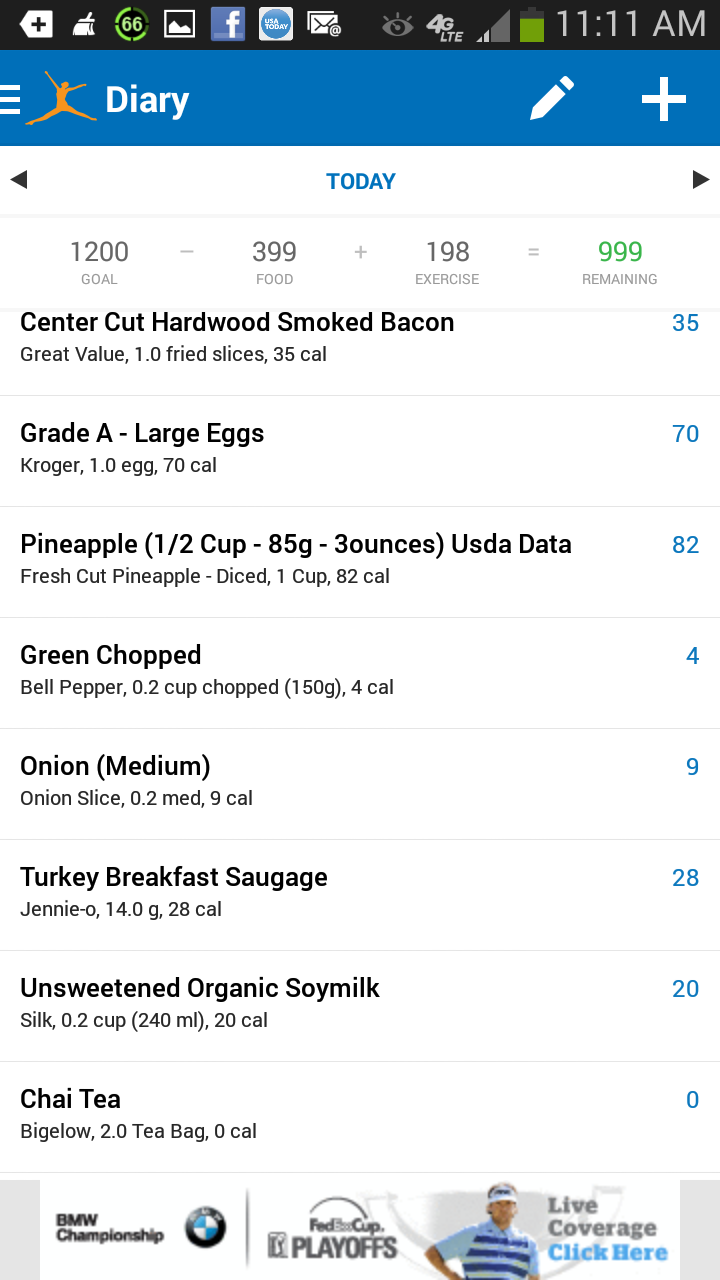Viewport: 720px width, 1280px height.
Task: Open the hamburger navigation menu
Action: pyautogui.click(x=11, y=100)
